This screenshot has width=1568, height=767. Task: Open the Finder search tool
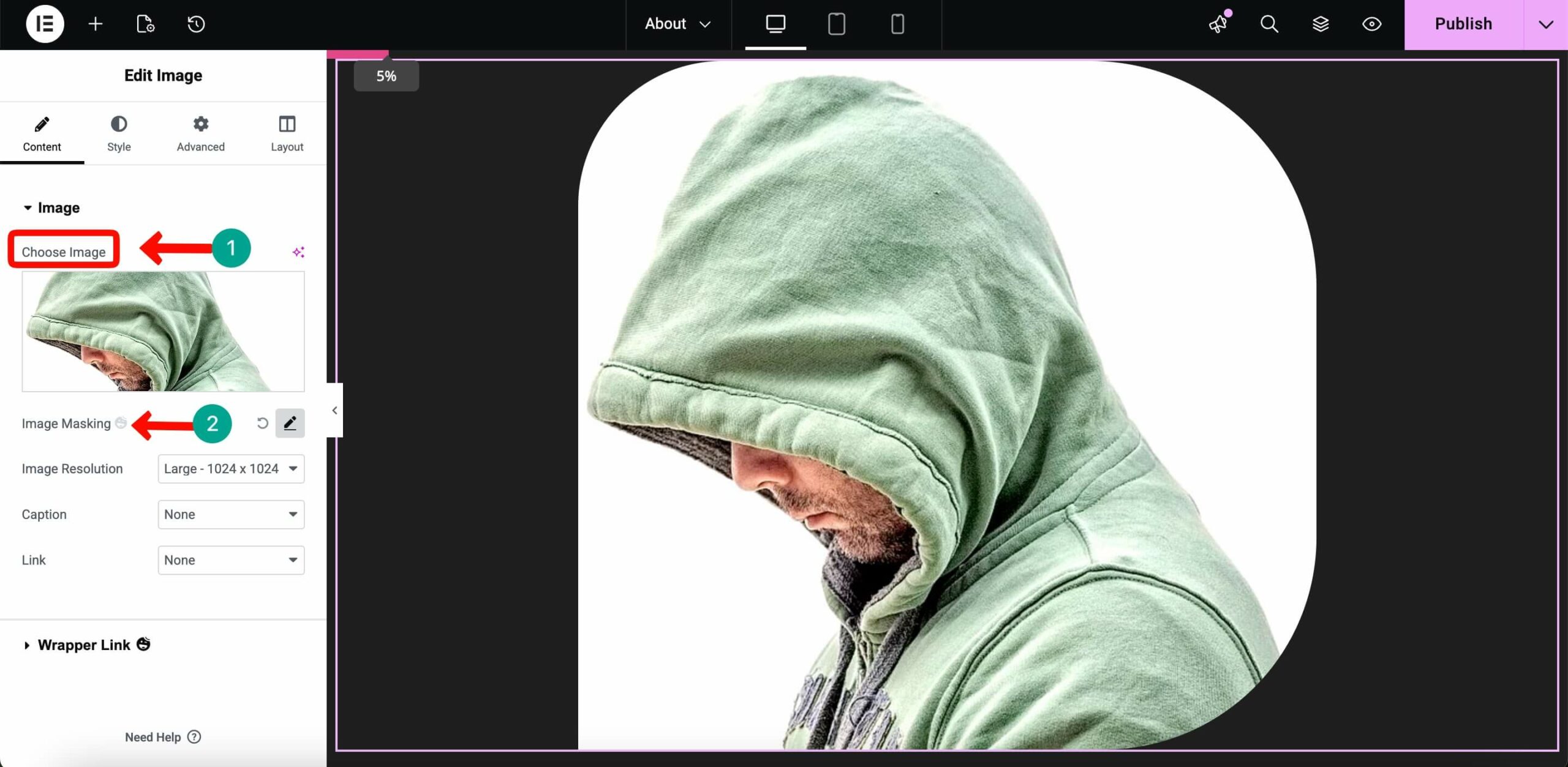[1268, 24]
